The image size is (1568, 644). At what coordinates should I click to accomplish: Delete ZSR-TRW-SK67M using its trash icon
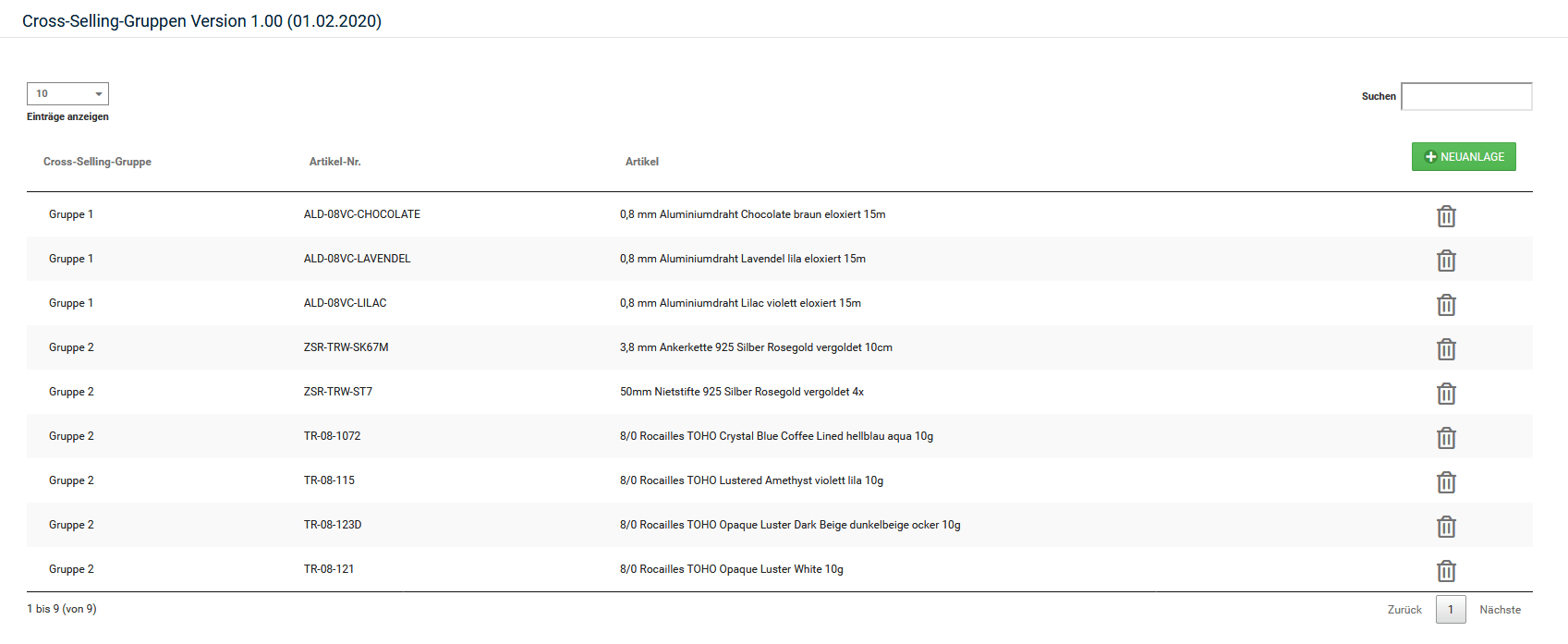click(1446, 349)
